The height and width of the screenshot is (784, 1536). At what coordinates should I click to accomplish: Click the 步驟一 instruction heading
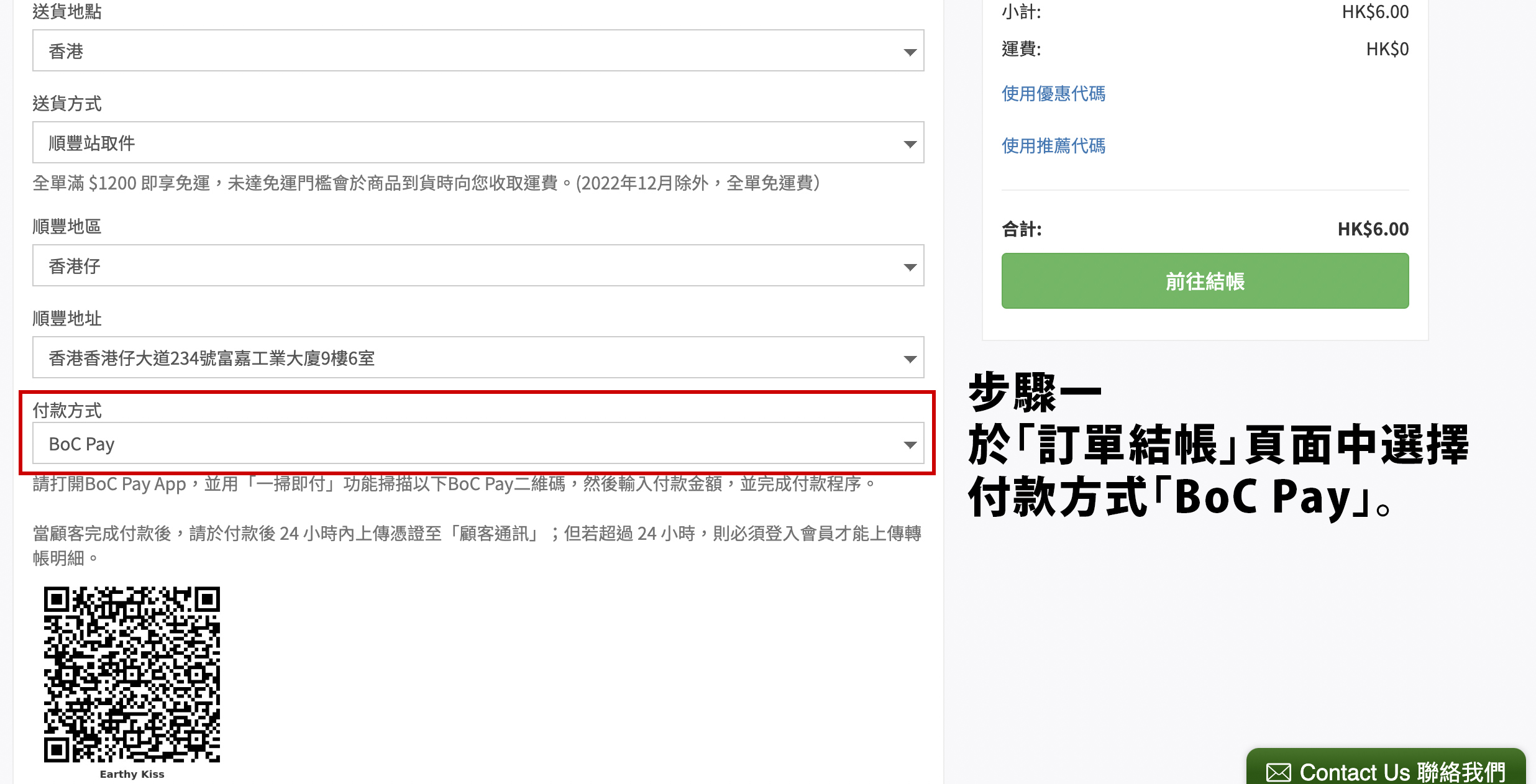coord(1035,393)
